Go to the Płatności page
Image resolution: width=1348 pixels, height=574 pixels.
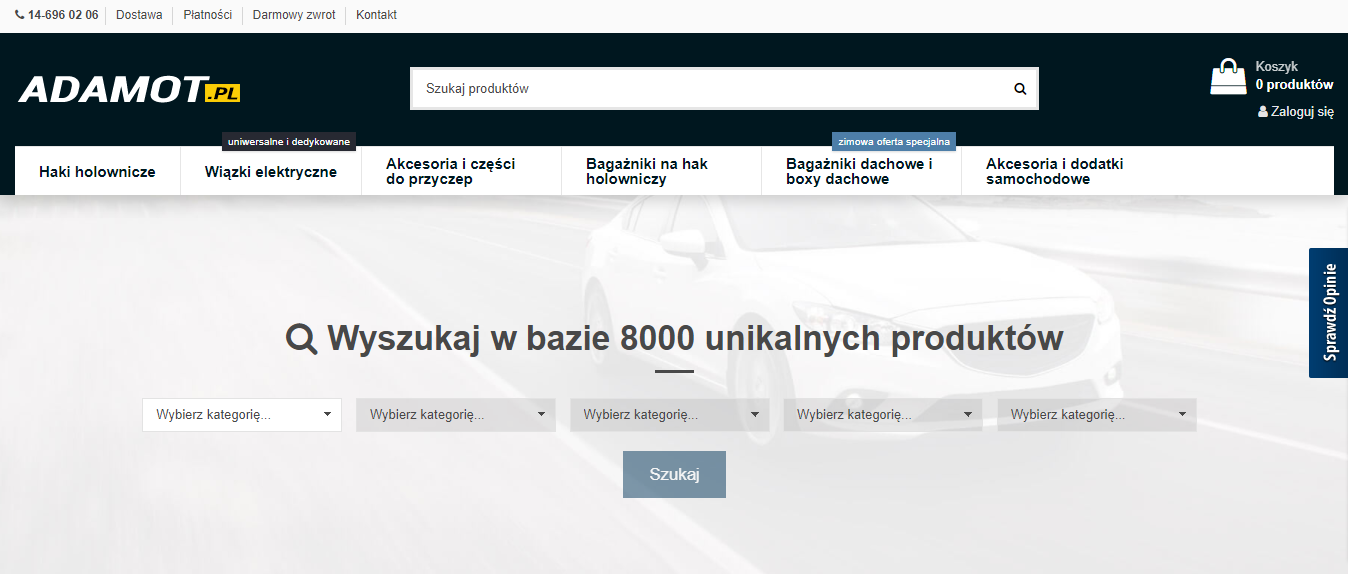(x=207, y=15)
